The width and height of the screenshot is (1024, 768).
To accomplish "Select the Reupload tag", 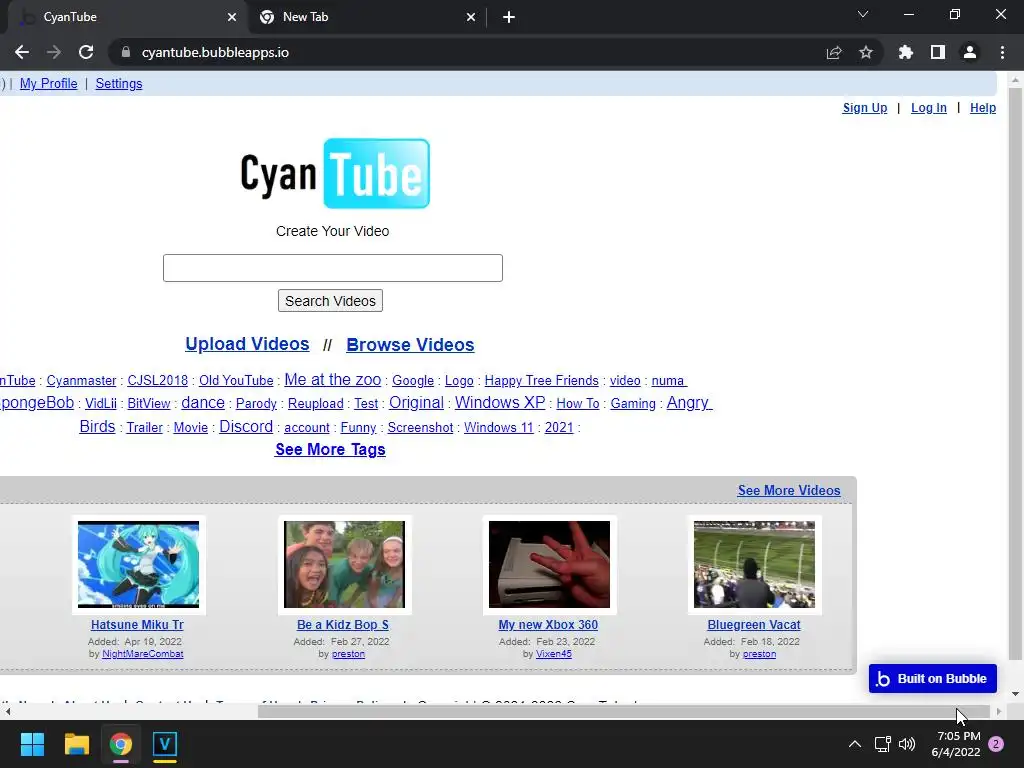I will pos(315,404).
